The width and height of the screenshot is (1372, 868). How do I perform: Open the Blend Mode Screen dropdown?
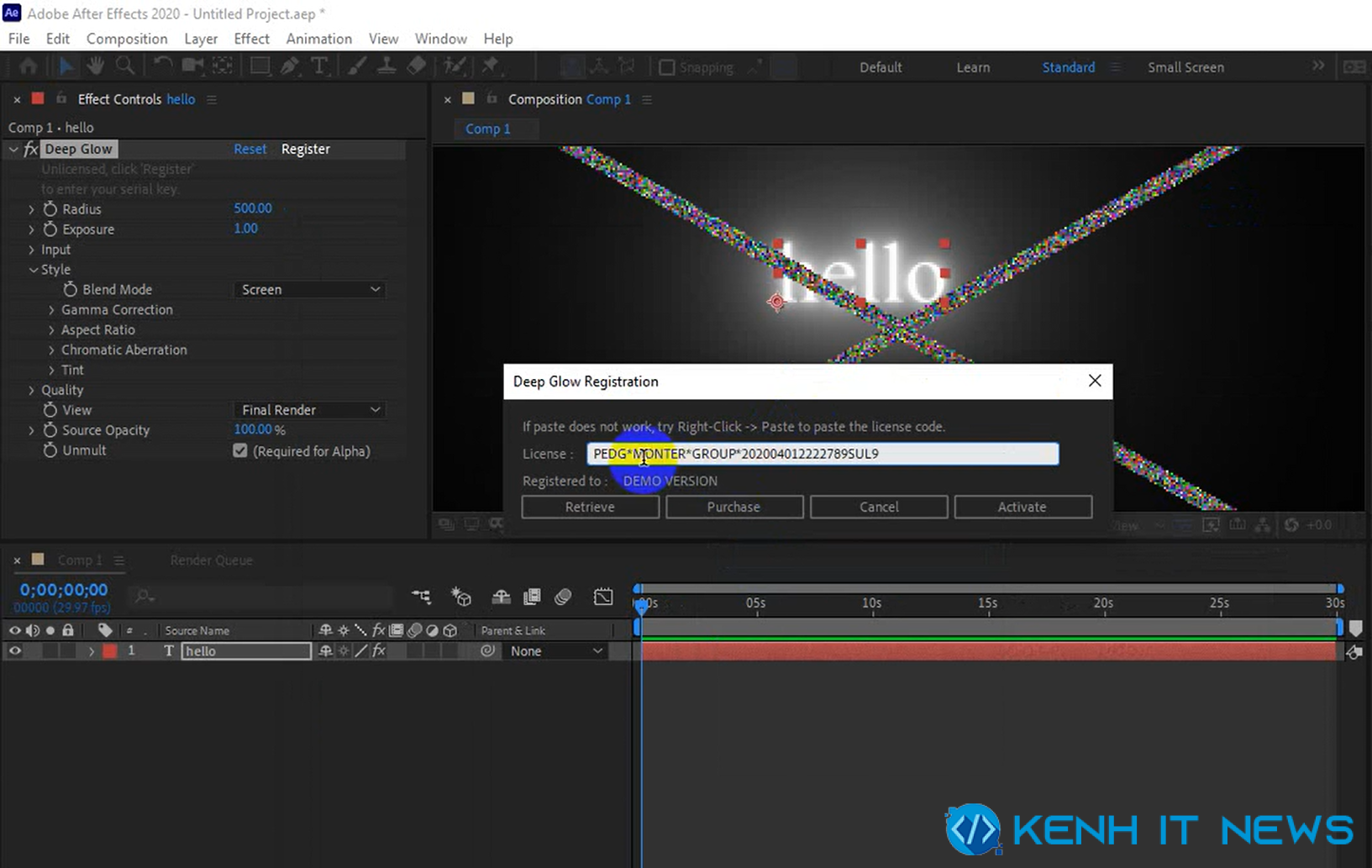click(x=309, y=290)
